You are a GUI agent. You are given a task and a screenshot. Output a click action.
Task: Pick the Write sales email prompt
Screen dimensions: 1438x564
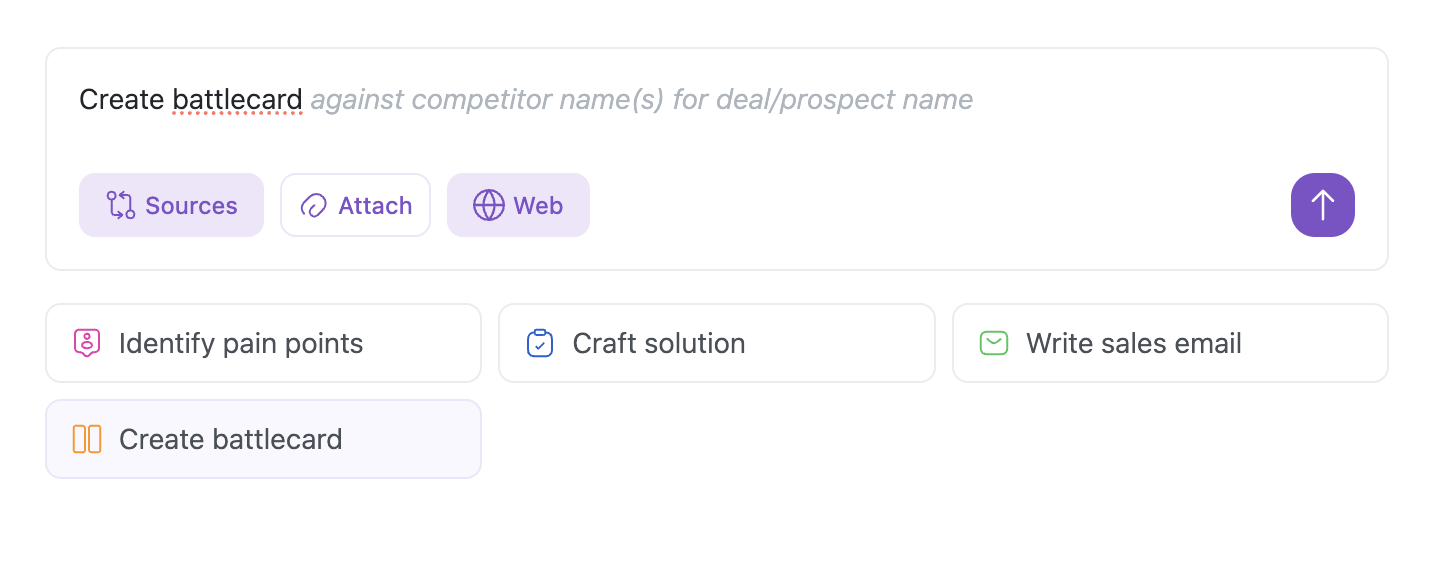pos(1133,344)
